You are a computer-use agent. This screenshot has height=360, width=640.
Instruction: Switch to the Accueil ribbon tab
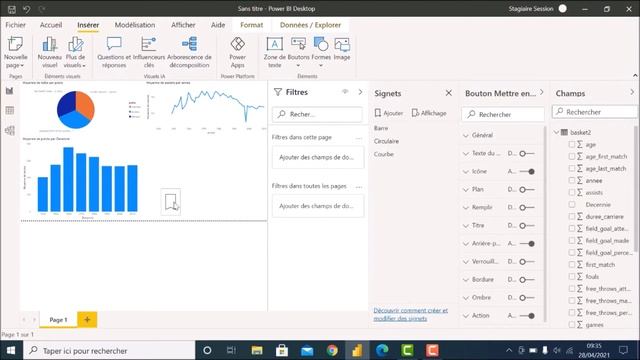tap(51, 25)
